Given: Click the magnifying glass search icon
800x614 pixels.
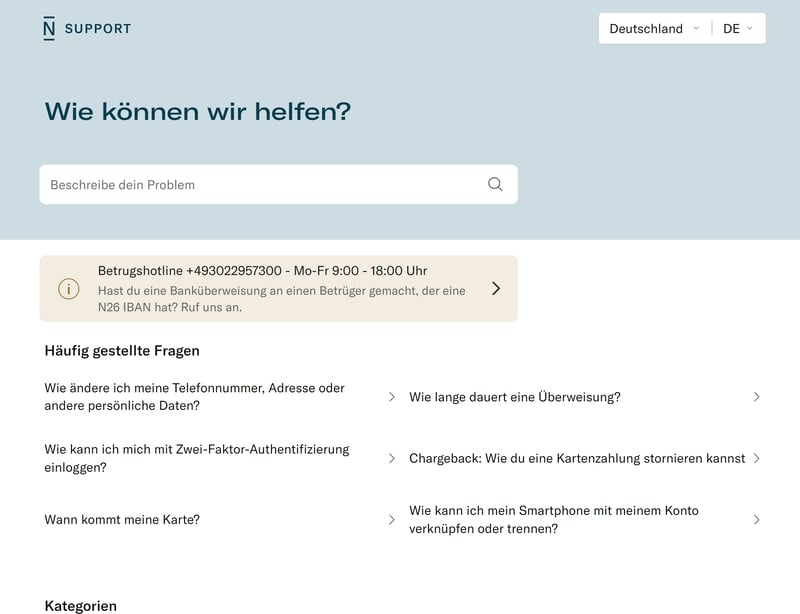Looking at the screenshot, I should 495,184.
